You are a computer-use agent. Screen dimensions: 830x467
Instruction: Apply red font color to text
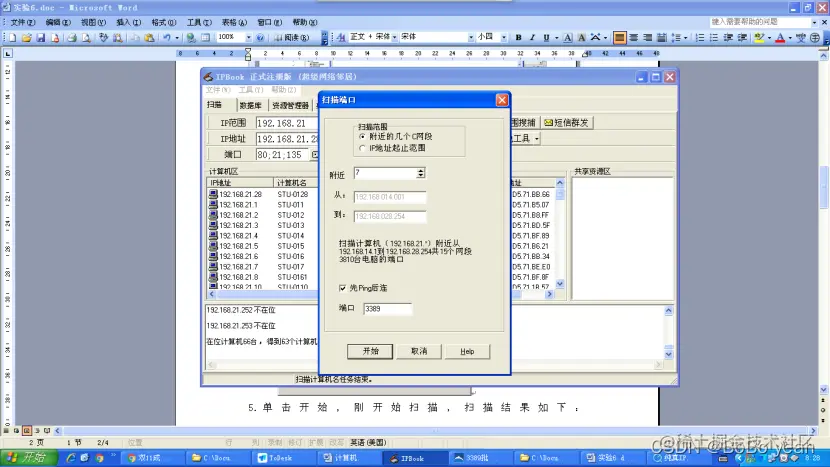click(780, 38)
